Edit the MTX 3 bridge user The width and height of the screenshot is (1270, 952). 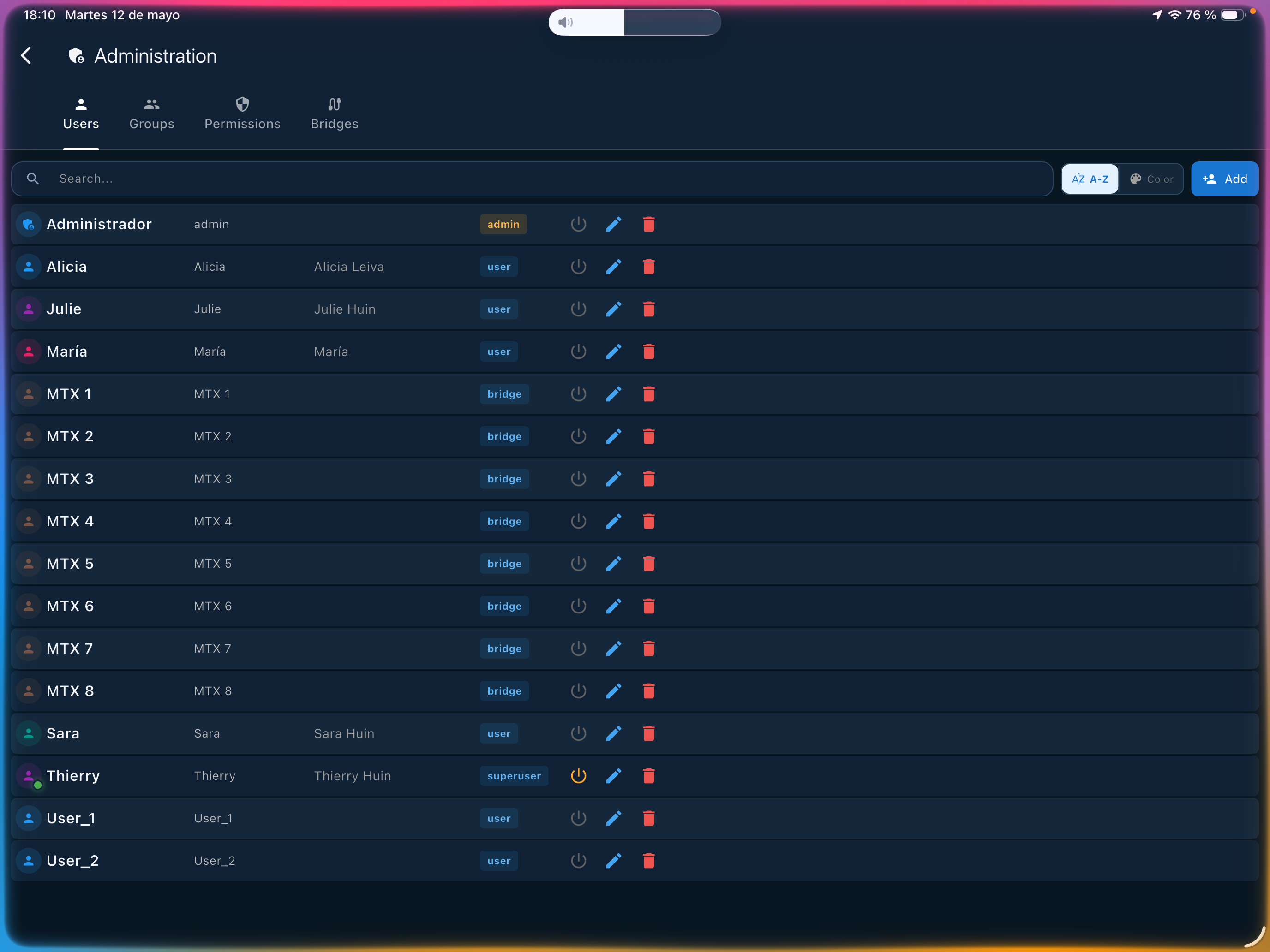[614, 479]
